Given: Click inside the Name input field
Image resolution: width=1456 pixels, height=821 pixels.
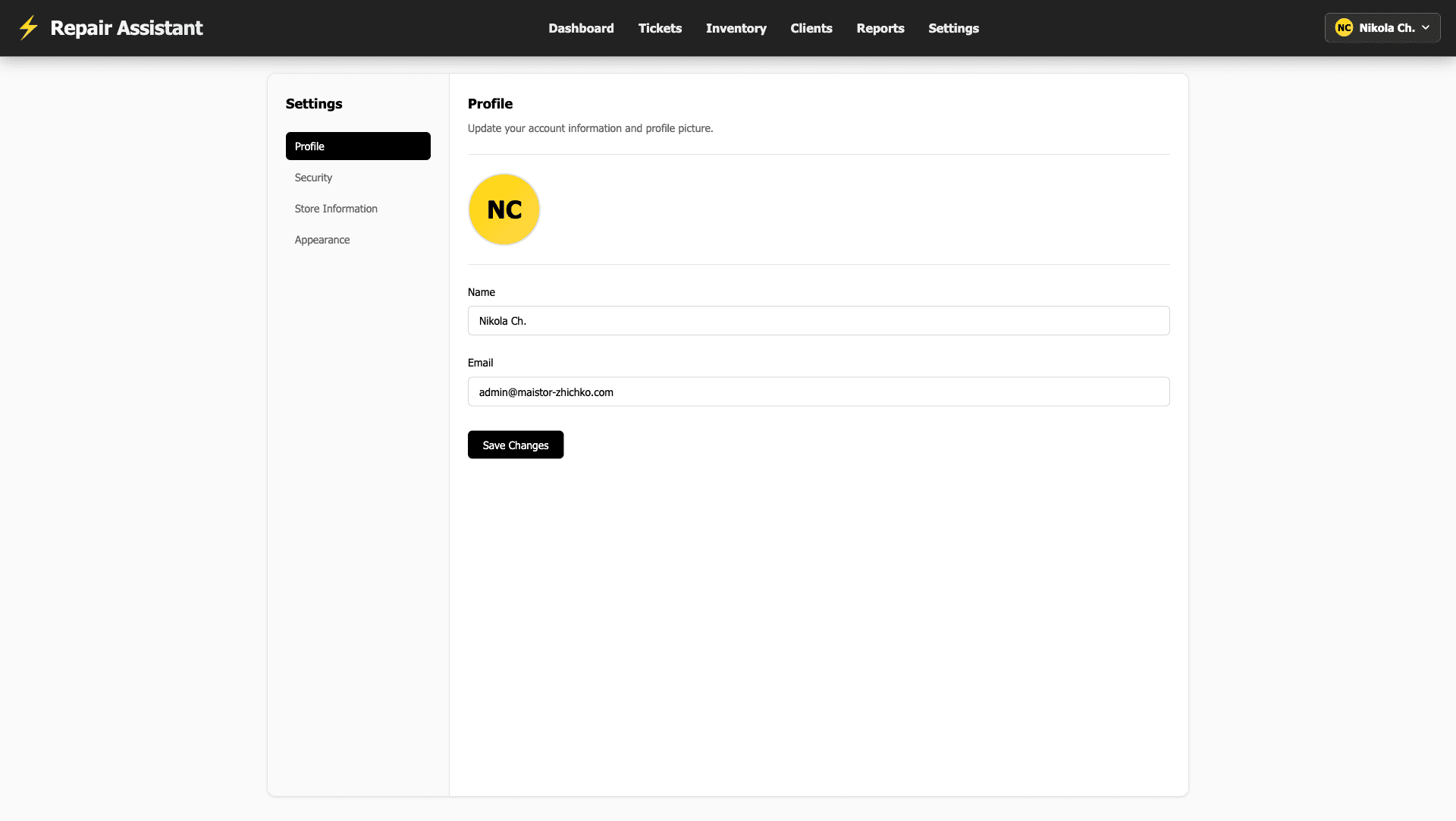Looking at the screenshot, I should (x=818, y=320).
